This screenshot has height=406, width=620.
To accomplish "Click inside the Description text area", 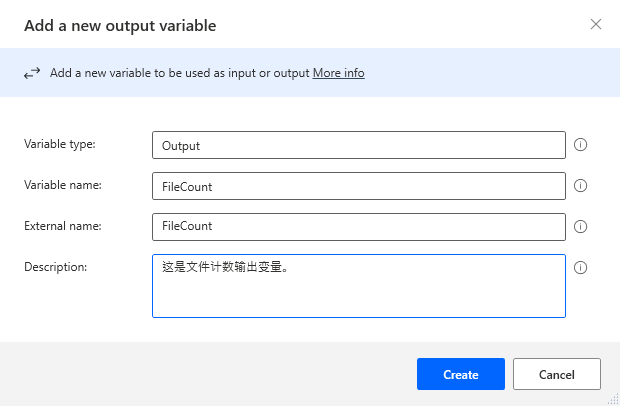I will pos(359,286).
